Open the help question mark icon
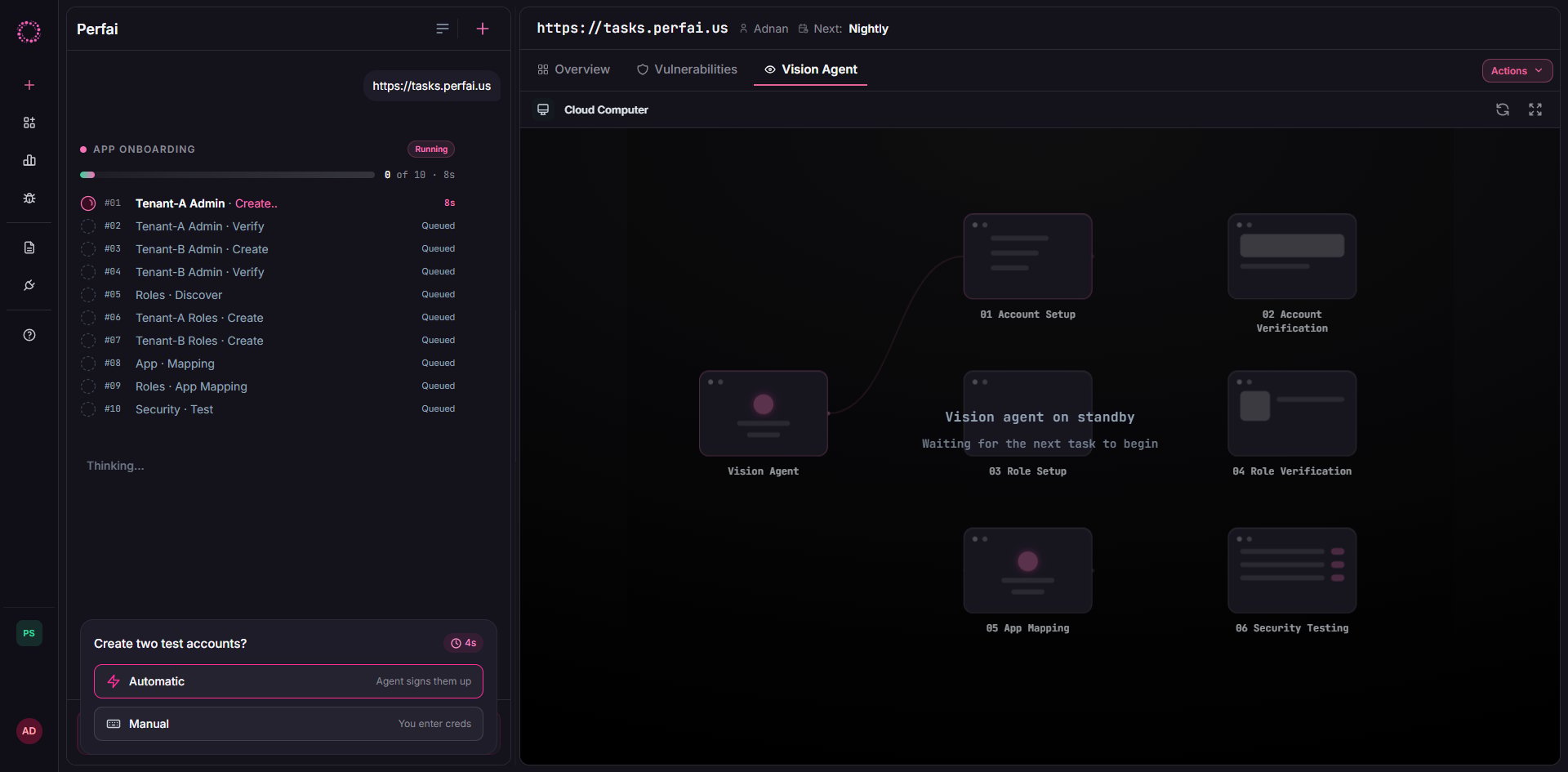The height and width of the screenshot is (772, 1568). pos(29,335)
